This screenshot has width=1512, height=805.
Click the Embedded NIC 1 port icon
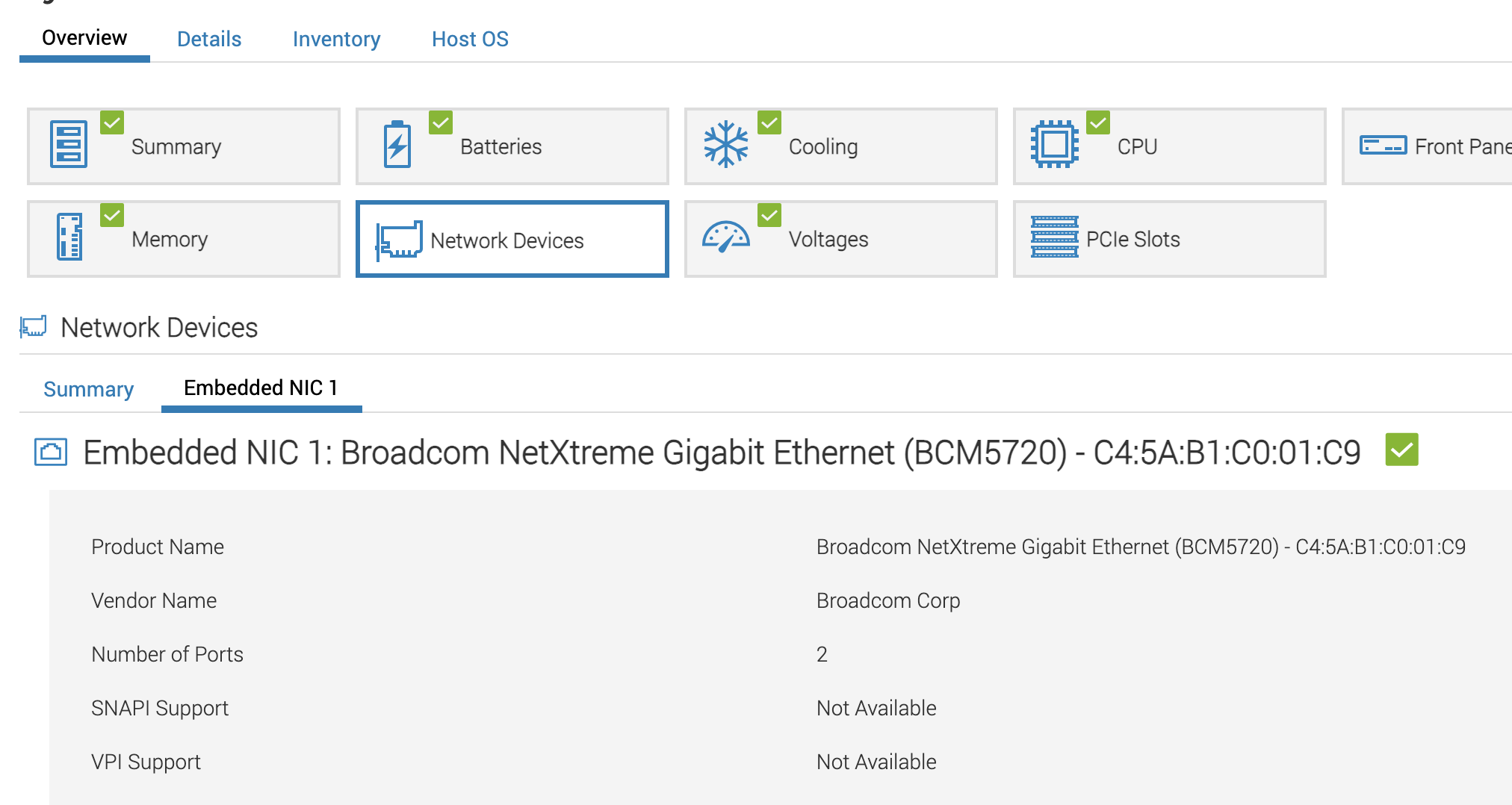tap(51, 452)
